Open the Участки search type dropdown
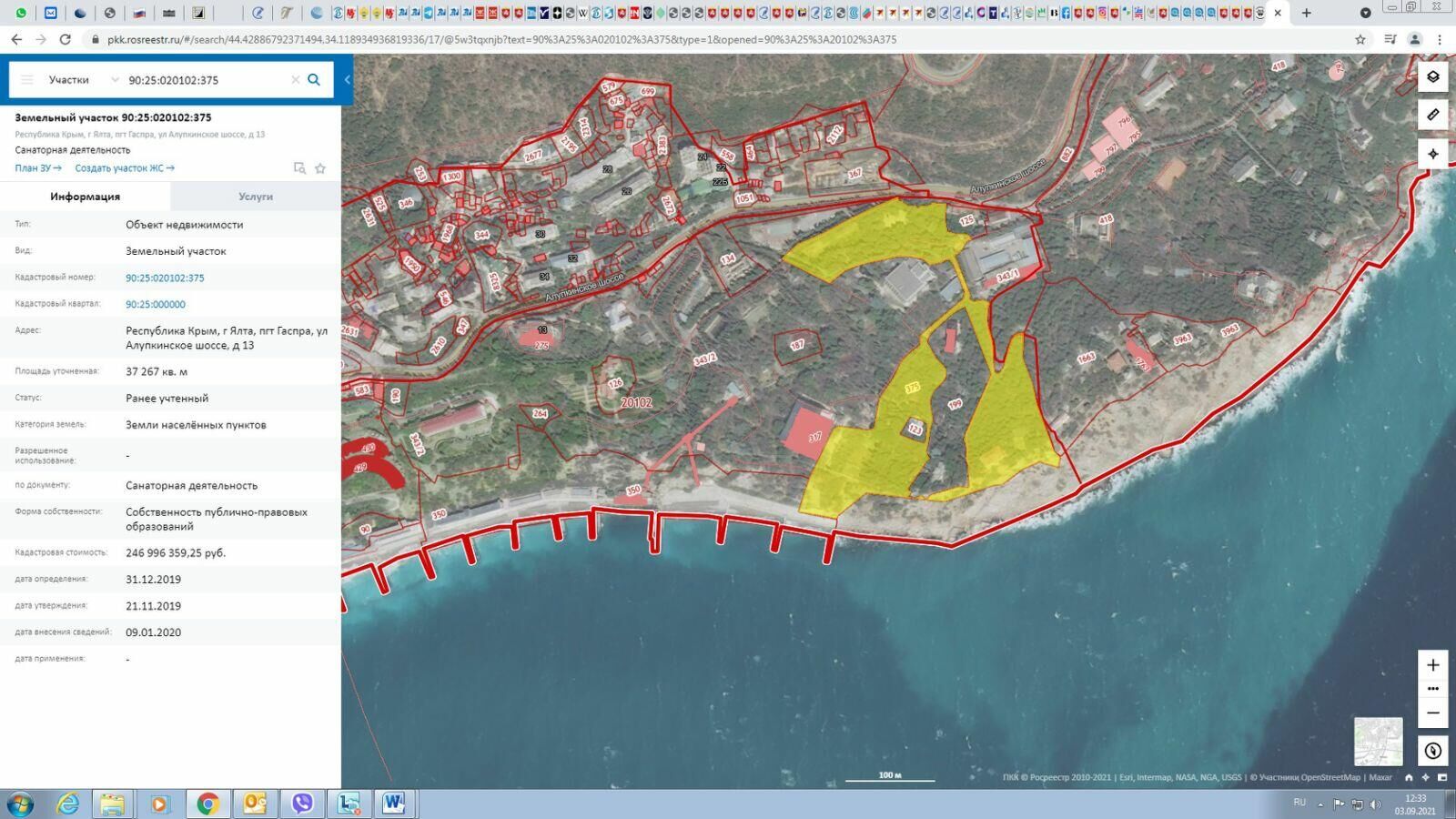Screen dimensions: 1456x819 pyautogui.click(x=83, y=80)
